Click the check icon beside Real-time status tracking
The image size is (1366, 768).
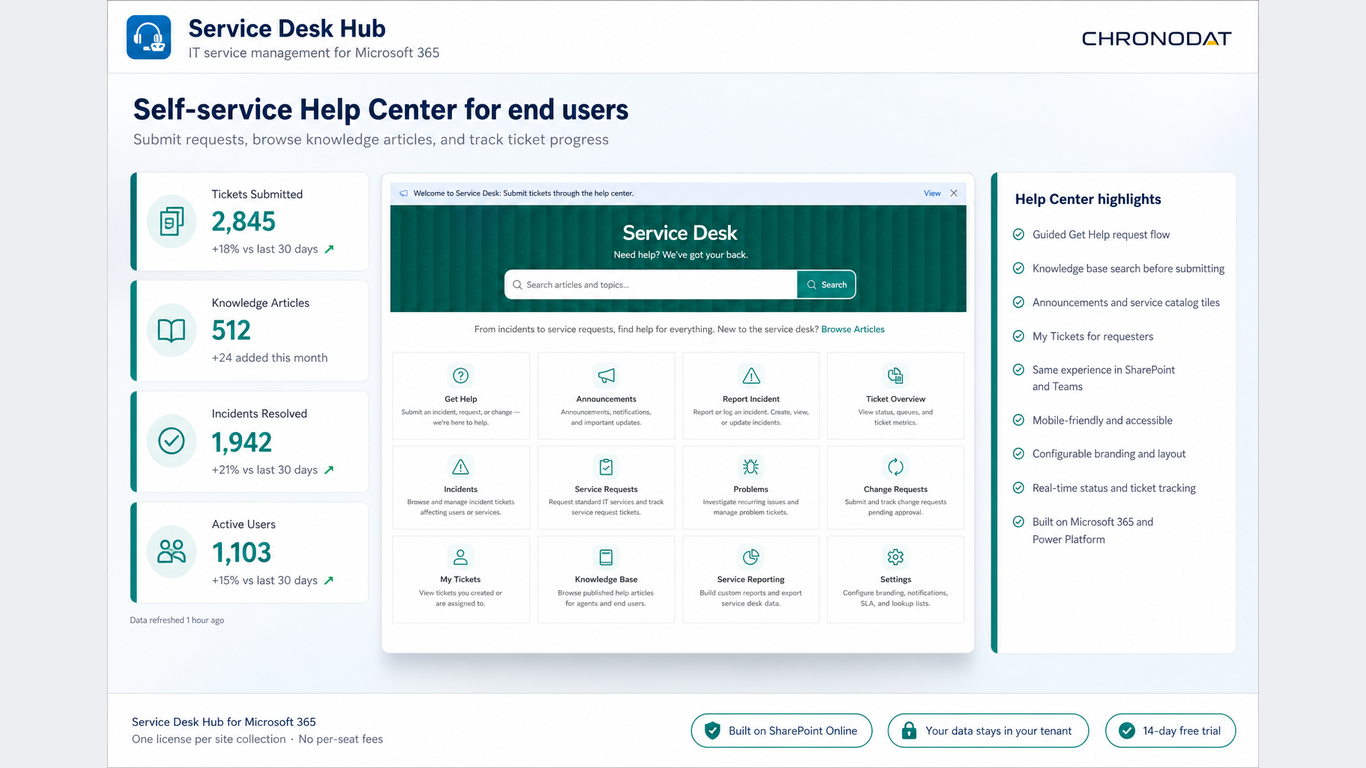(x=1018, y=488)
